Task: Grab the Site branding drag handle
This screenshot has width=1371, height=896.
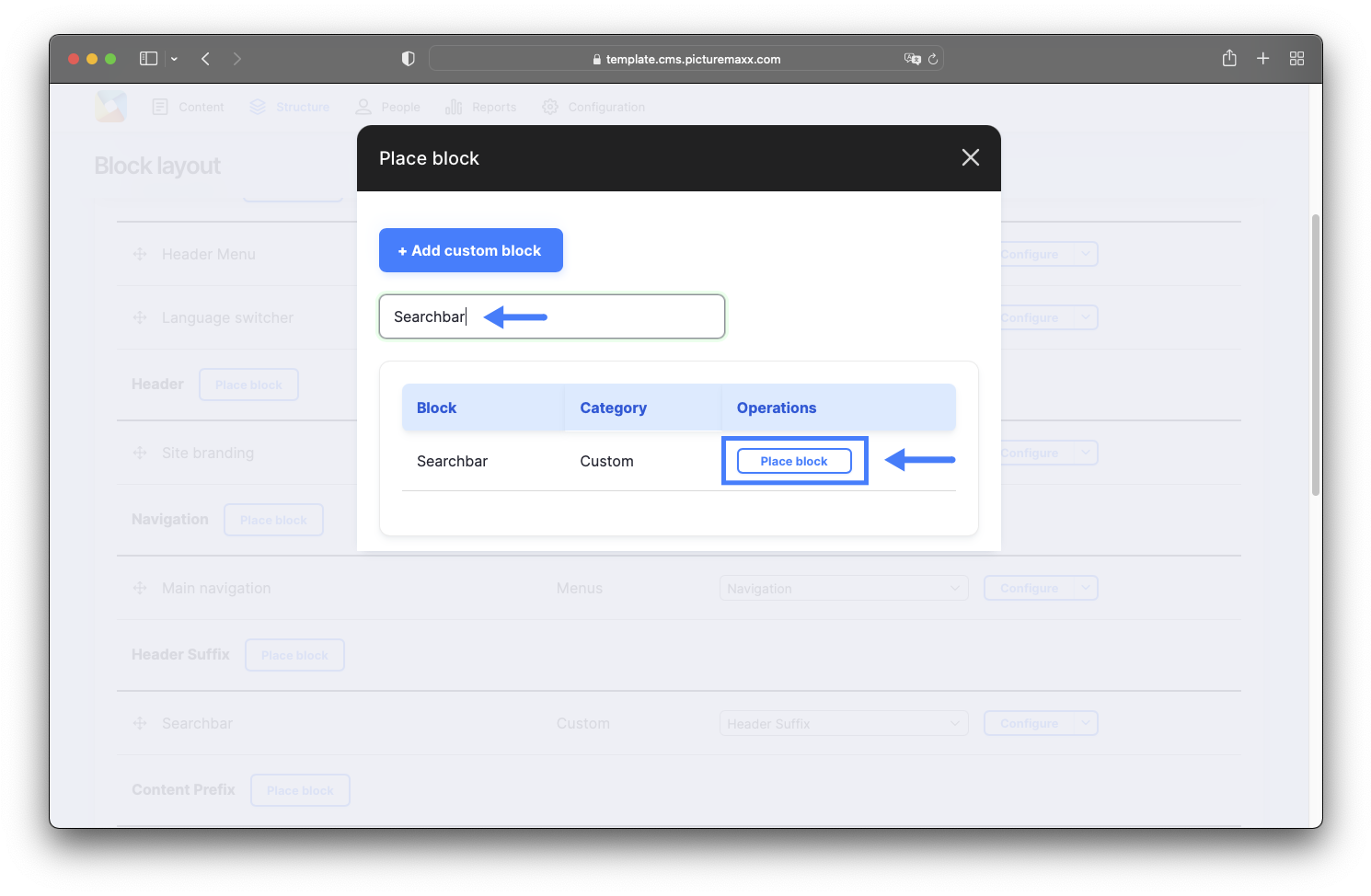Action: coord(140,453)
